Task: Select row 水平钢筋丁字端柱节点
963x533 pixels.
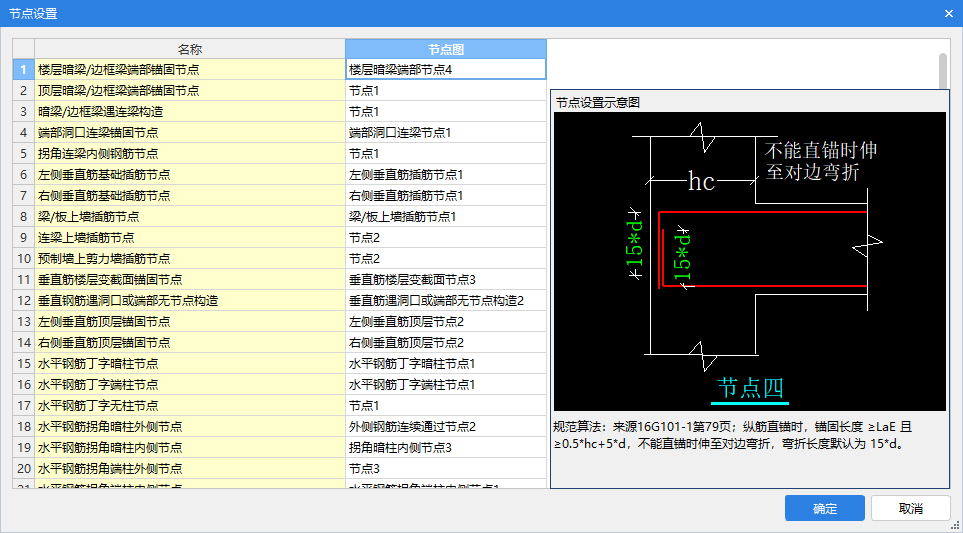Action: (190, 385)
